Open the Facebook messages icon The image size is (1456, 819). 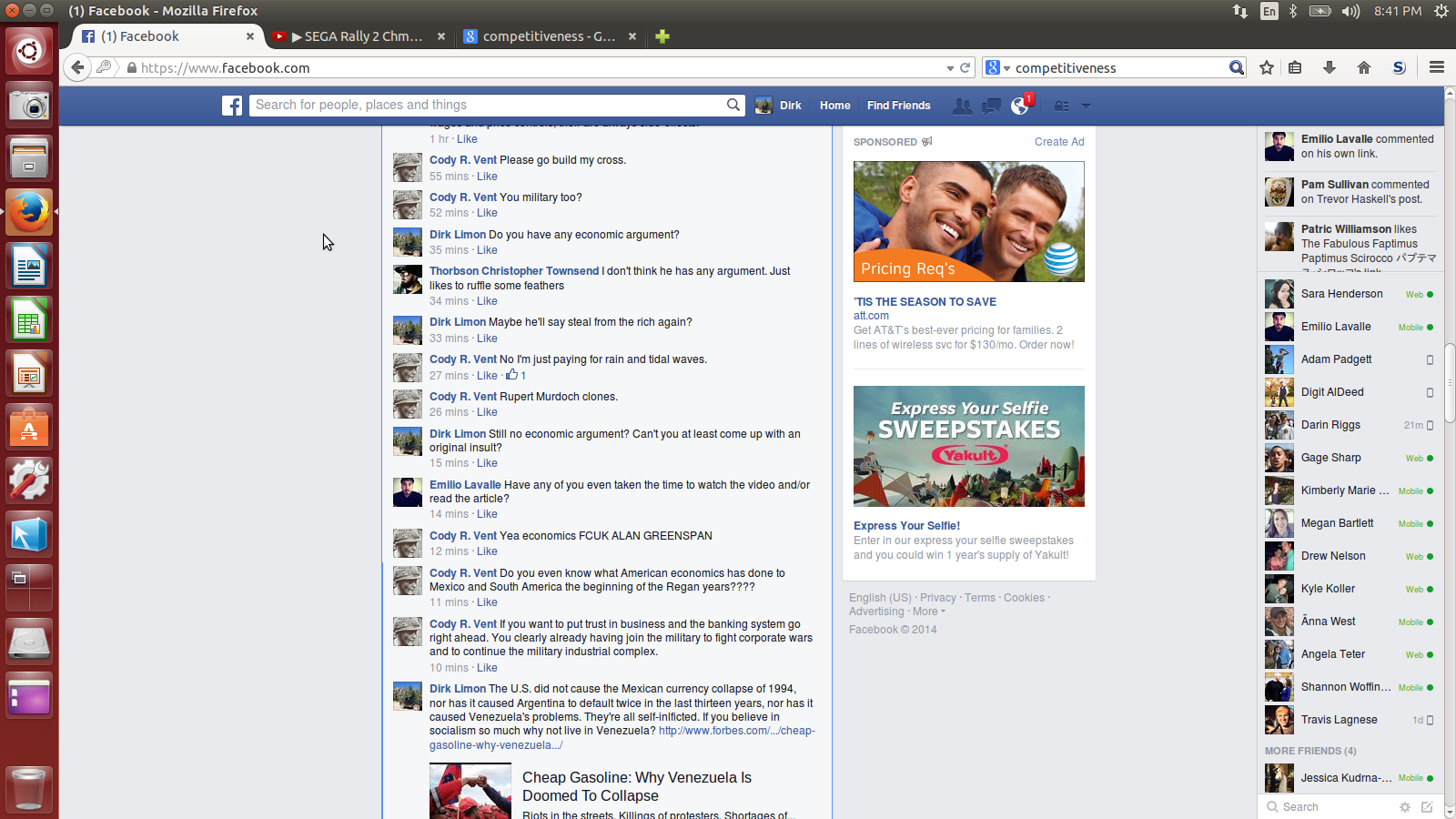[x=991, y=106]
